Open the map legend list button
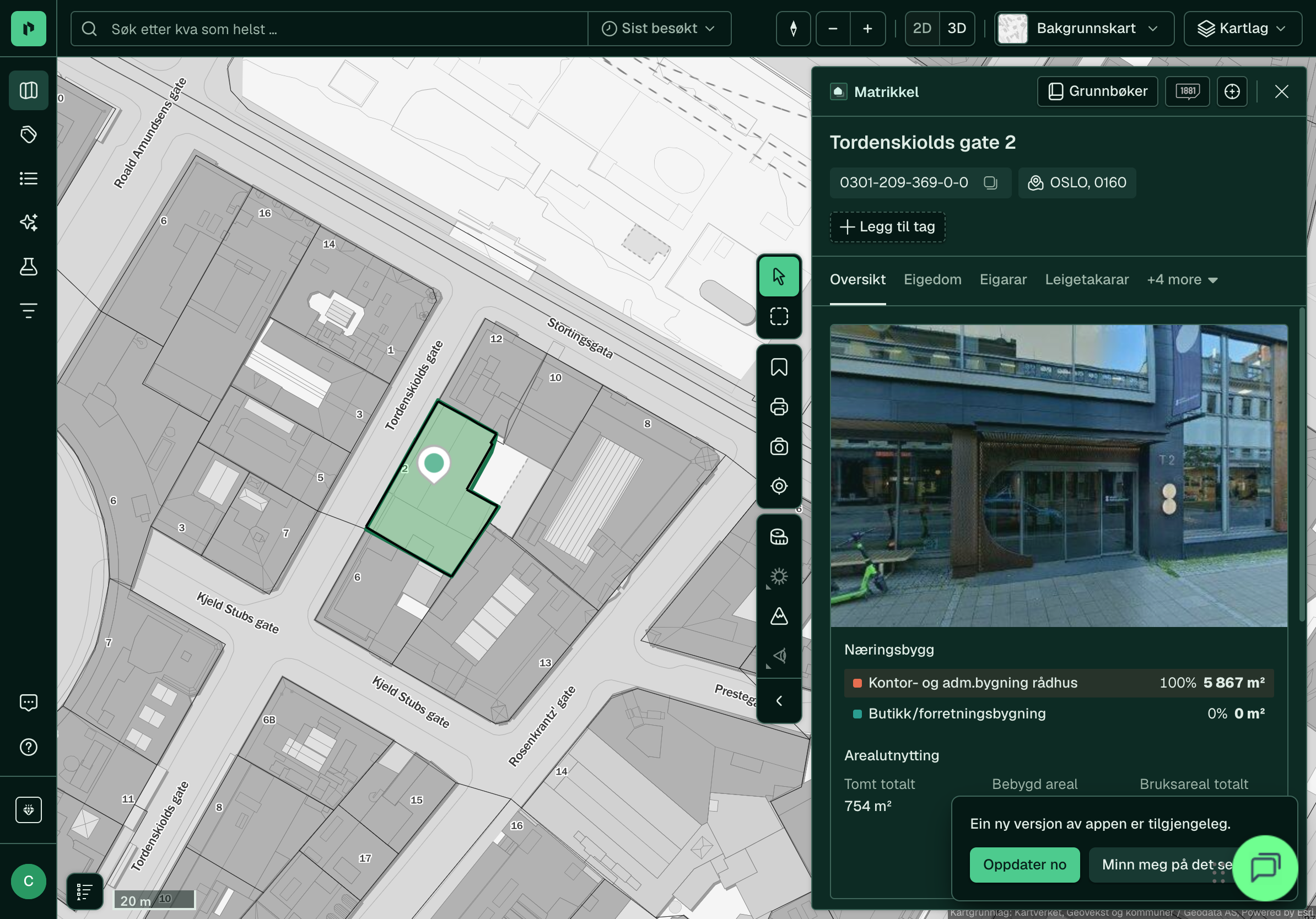The height and width of the screenshot is (919, 1316). click(x=85, y=891)
